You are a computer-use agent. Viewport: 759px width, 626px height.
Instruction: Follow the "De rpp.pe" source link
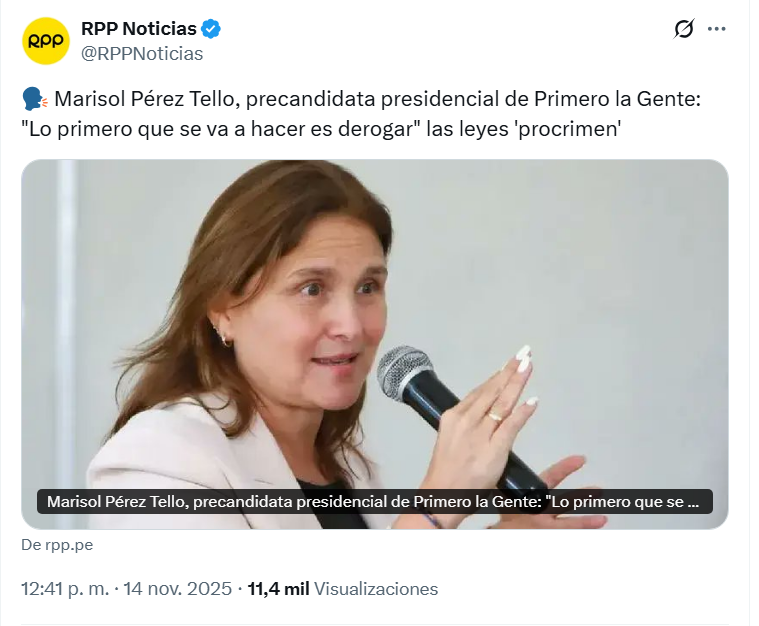coord(57,545)
